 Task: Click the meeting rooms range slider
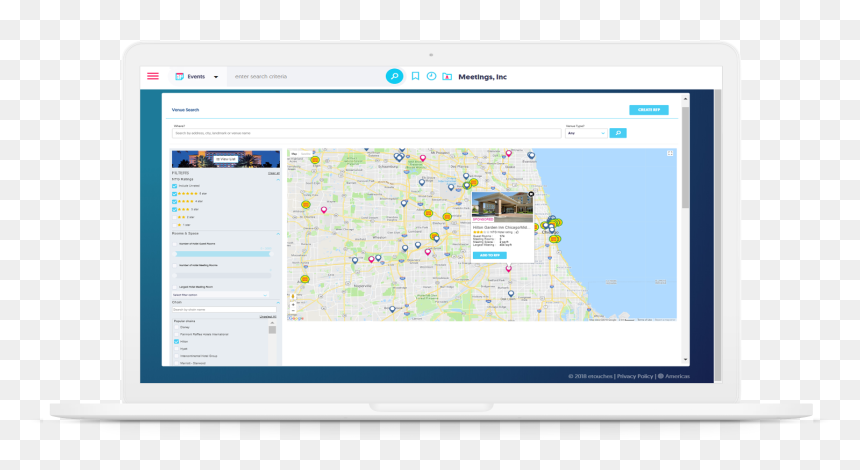point(223,275)
